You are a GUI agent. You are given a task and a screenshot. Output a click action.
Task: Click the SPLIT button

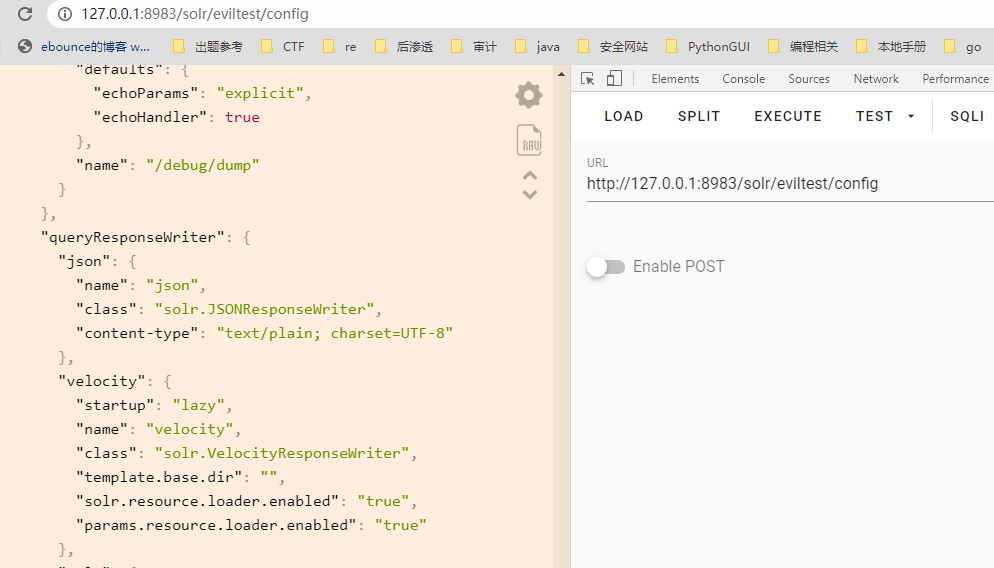(x=699, y=116)
